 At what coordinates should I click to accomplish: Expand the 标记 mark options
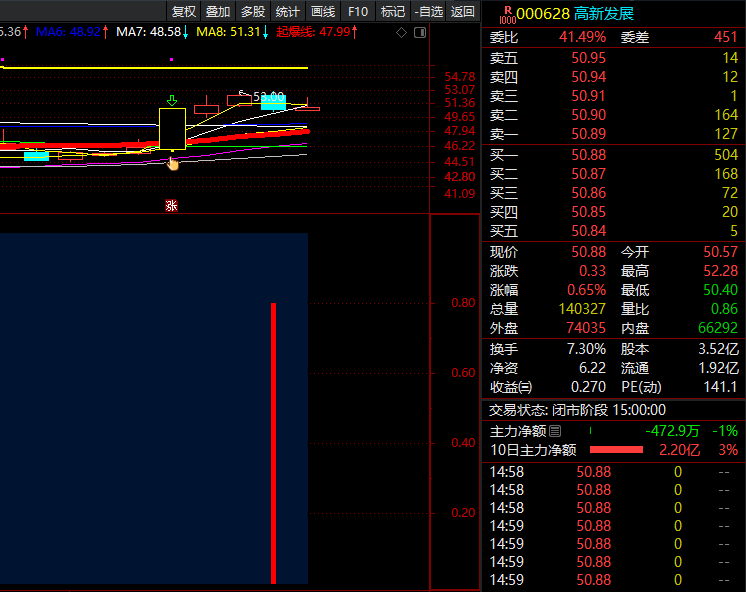click(x=393, y=12)
